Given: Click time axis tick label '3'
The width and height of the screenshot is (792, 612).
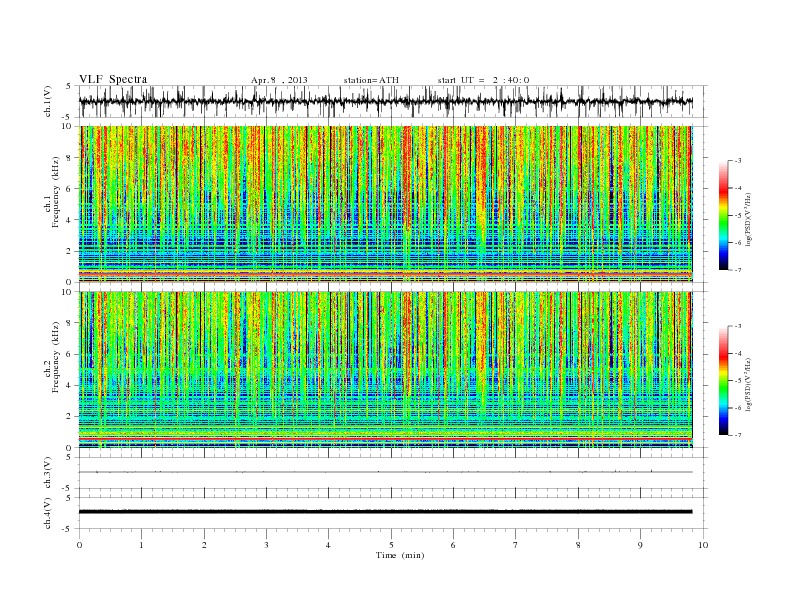Looking at the screenshot, I should click(267, 545).
